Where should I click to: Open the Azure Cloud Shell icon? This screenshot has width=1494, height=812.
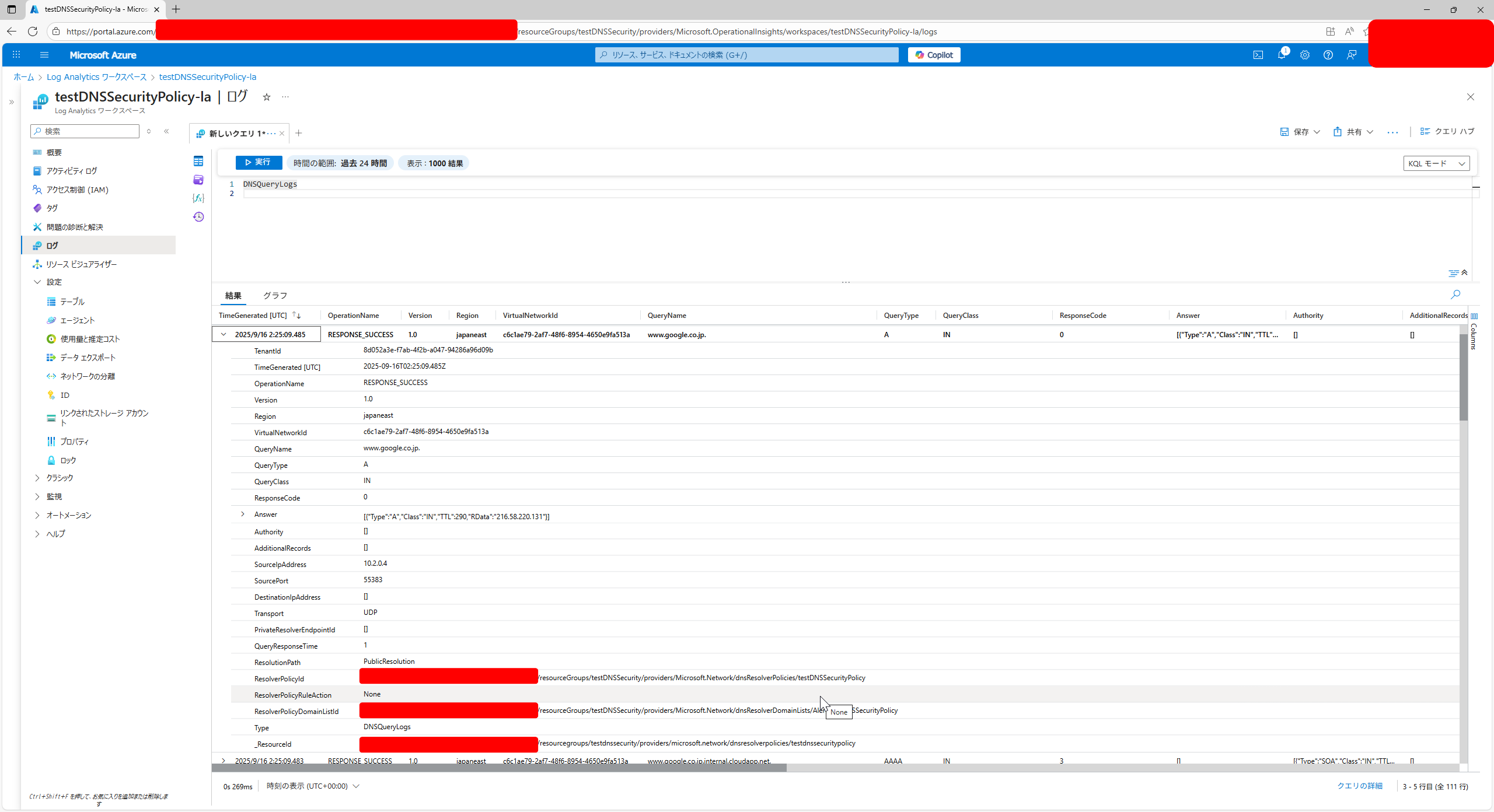click(x=1258, y=55)
